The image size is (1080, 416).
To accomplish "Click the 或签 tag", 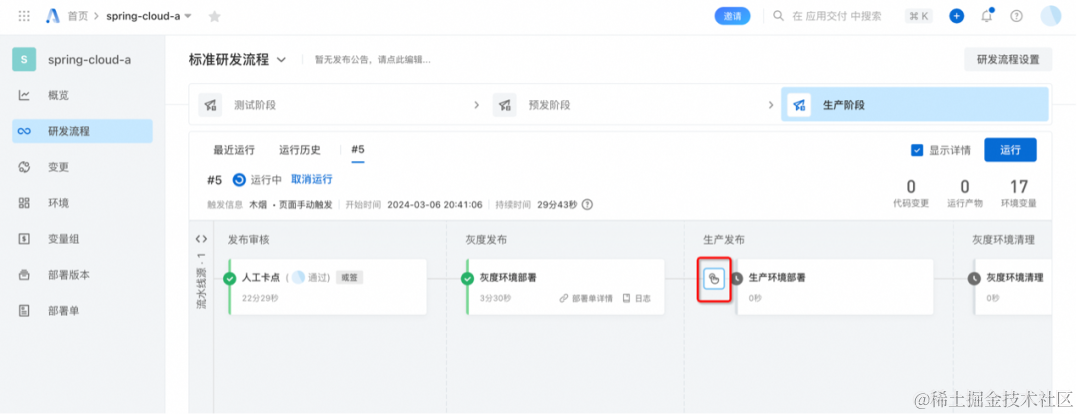I will click(350, 278).
